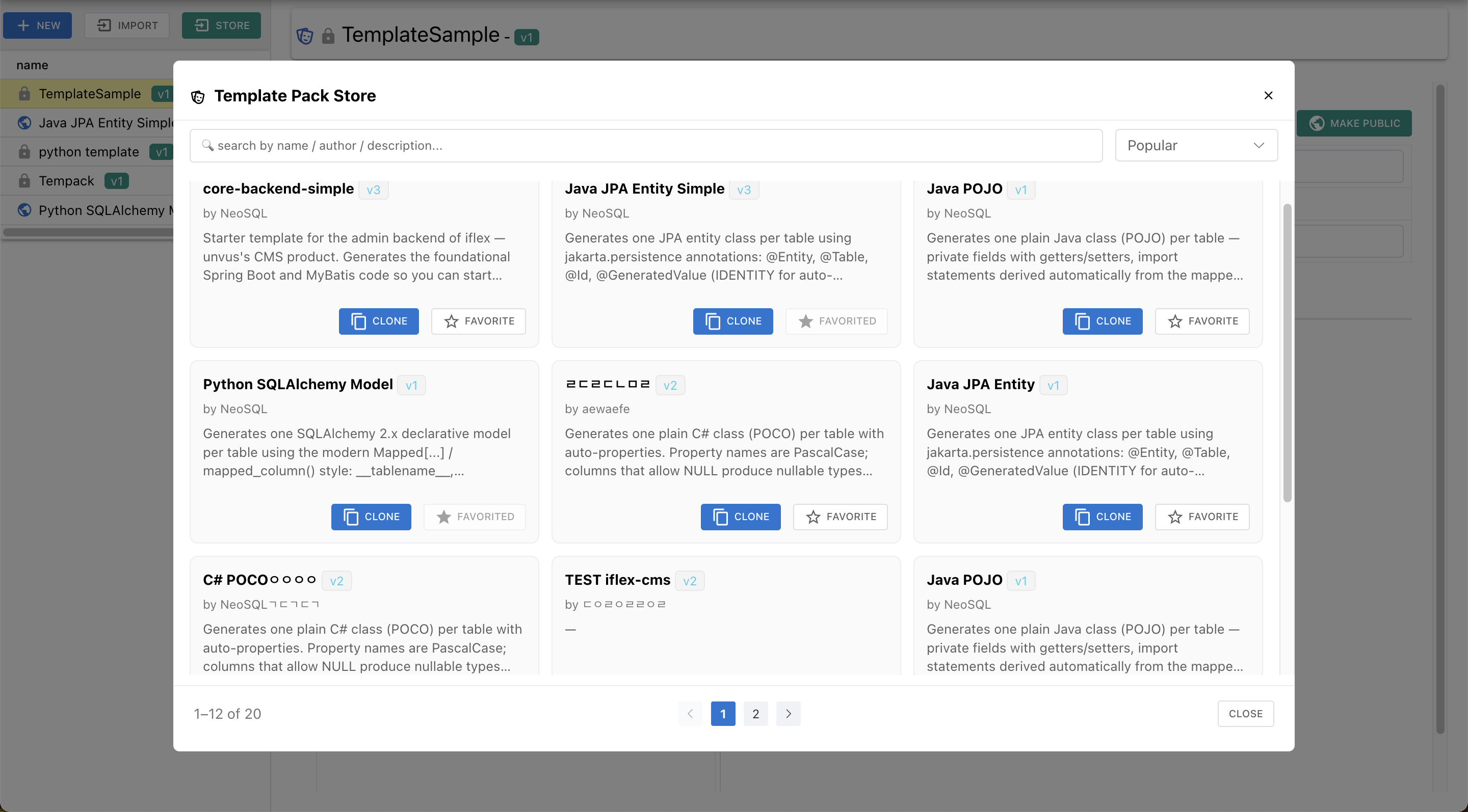Clone the core-backend-simple template pack

378,321
